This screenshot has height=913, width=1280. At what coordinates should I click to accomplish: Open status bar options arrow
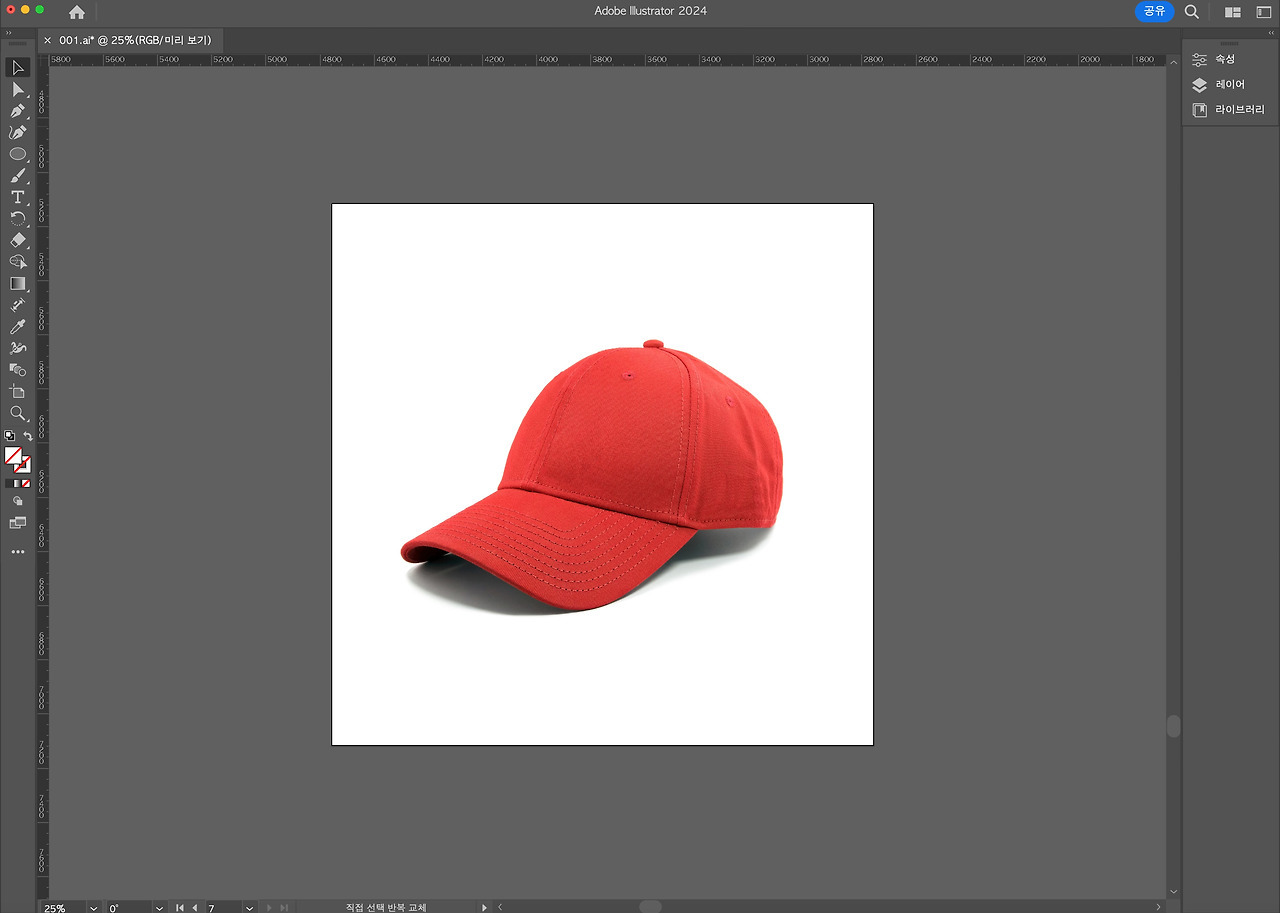(x=484, y=907)
